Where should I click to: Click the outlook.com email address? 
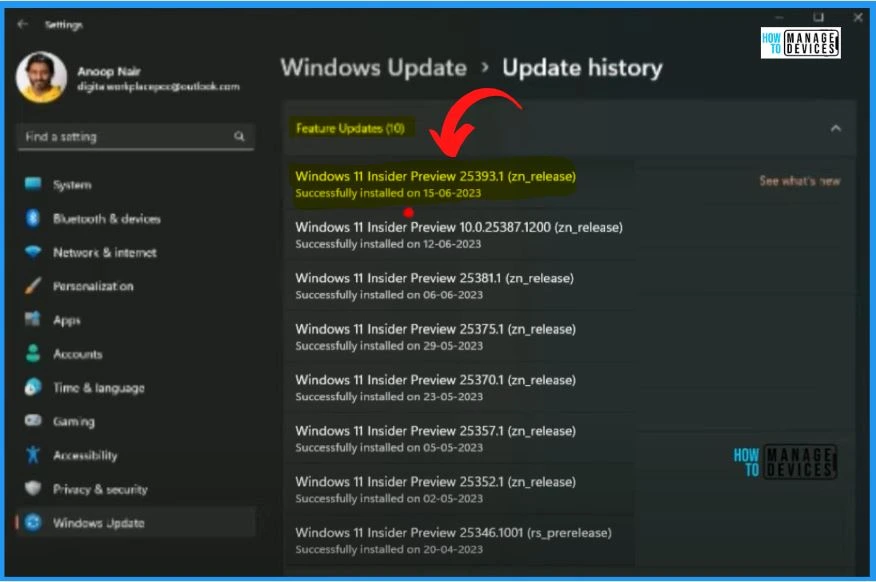click(x=159, y=86)
